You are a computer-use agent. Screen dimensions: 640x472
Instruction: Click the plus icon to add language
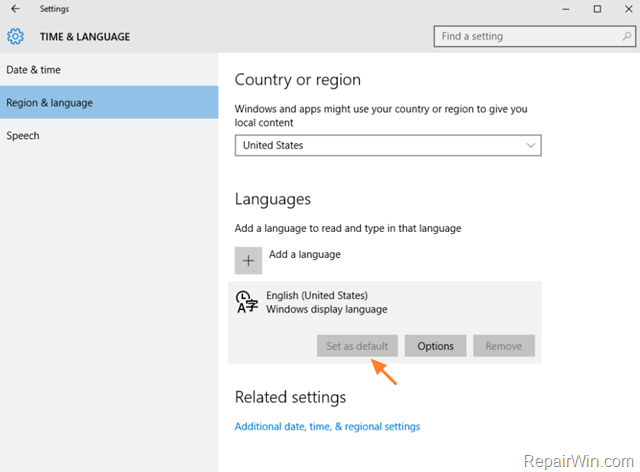click(x=248, y=260)
